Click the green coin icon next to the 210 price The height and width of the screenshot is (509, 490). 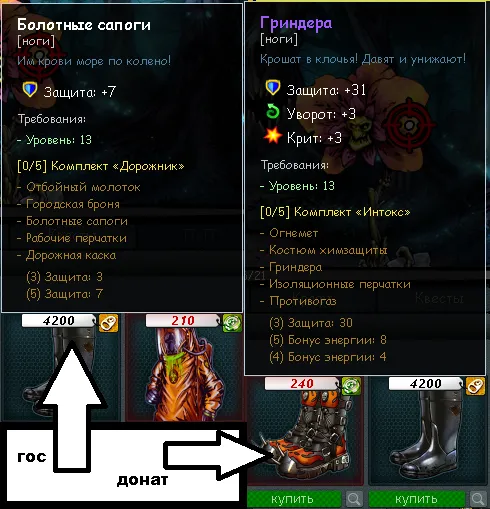(x=232, y=323)
